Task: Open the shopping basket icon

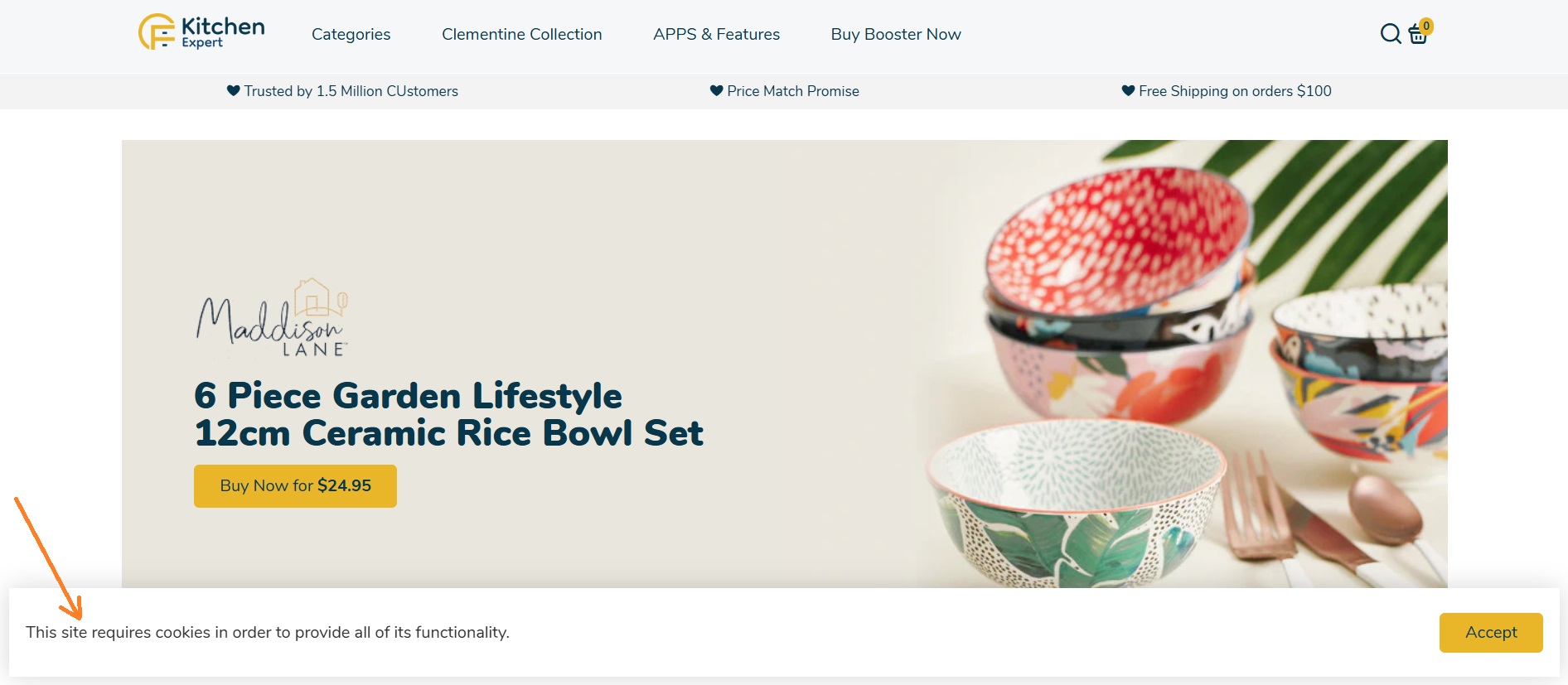Action: (1418, 35)
